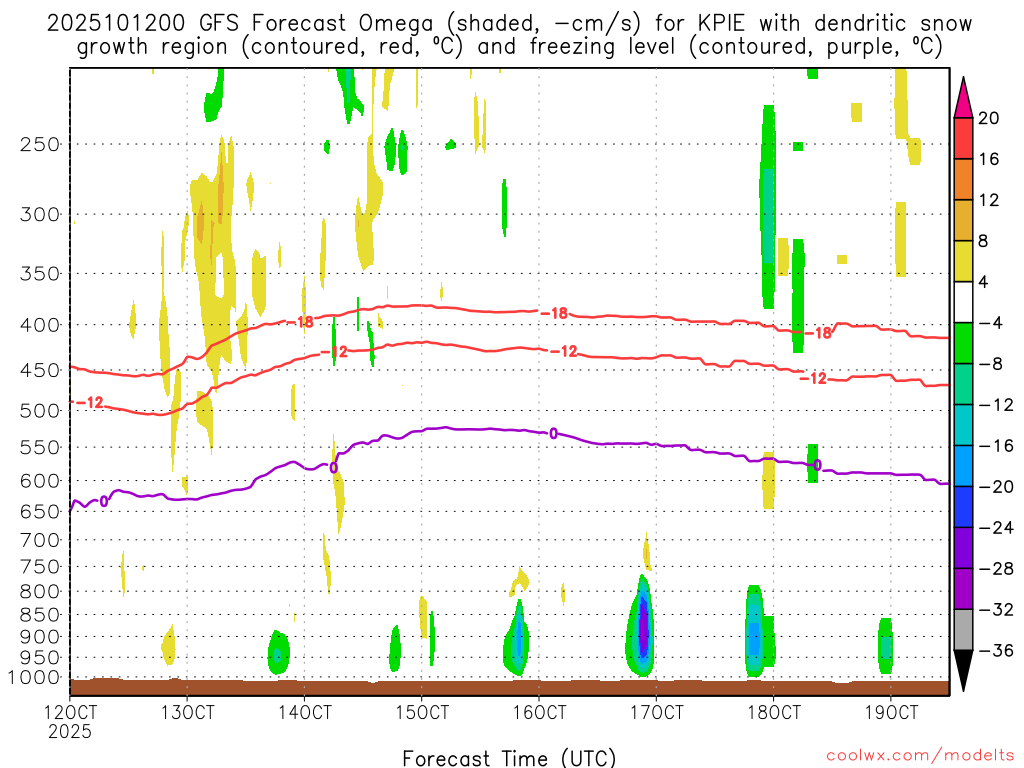Screen dimensions: 1024x768
Task: Click the gray swatch between -32 and -36
Action: pos(963,630)
